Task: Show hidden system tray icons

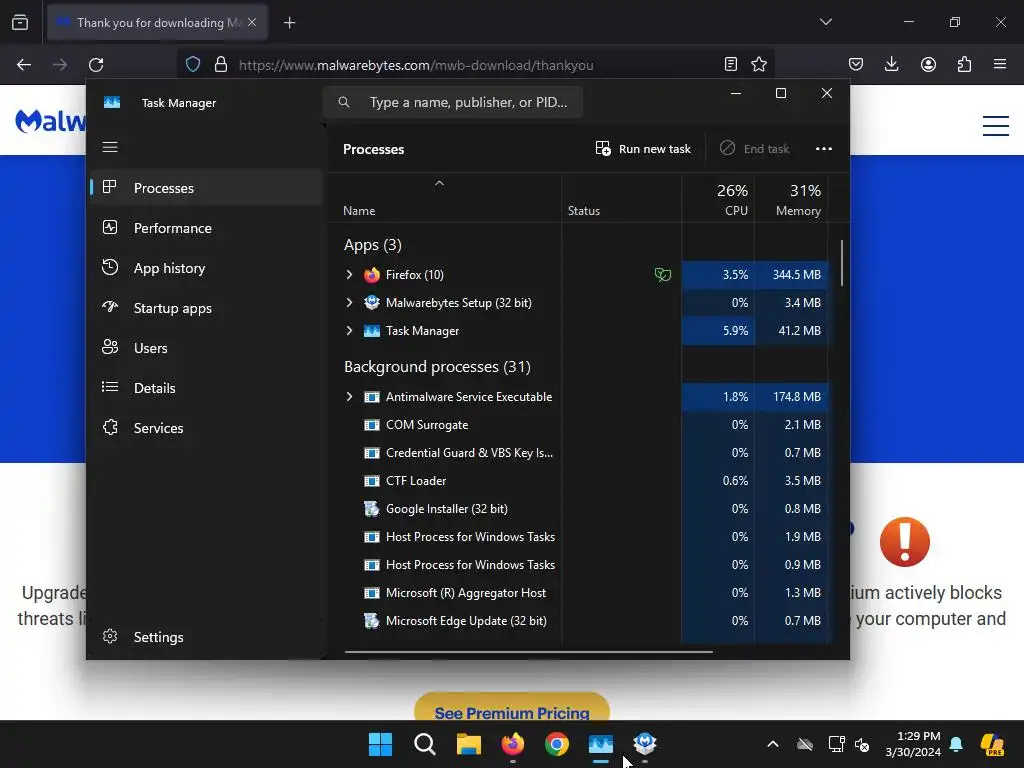Action: pyautogui.click(x=773, y=744)
